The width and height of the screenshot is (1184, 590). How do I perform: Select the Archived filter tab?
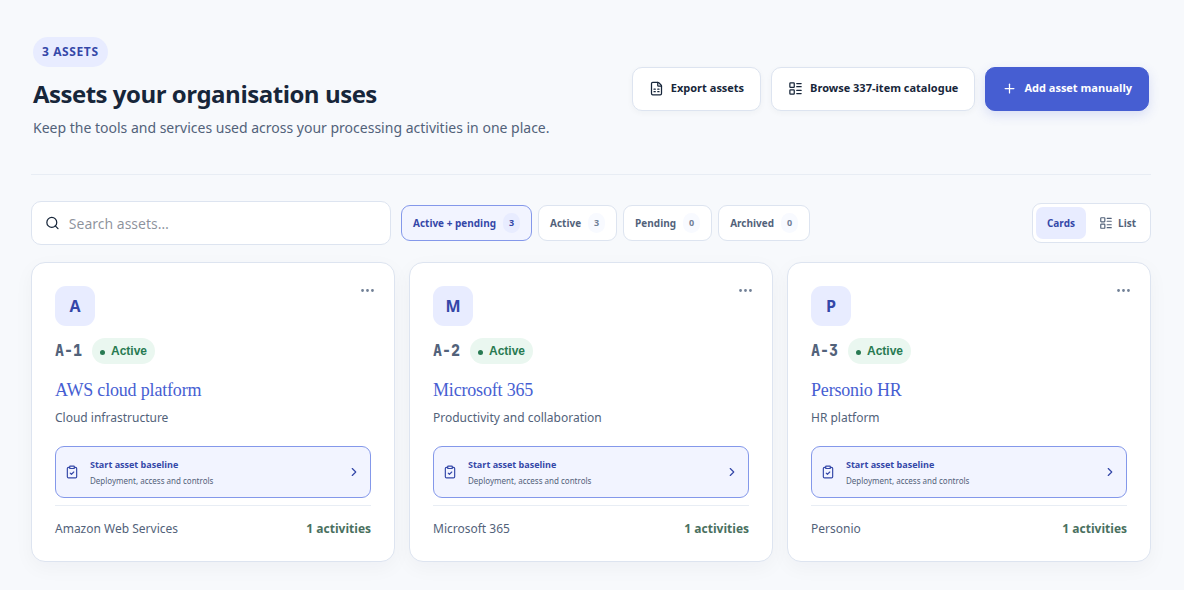[764, 223]
